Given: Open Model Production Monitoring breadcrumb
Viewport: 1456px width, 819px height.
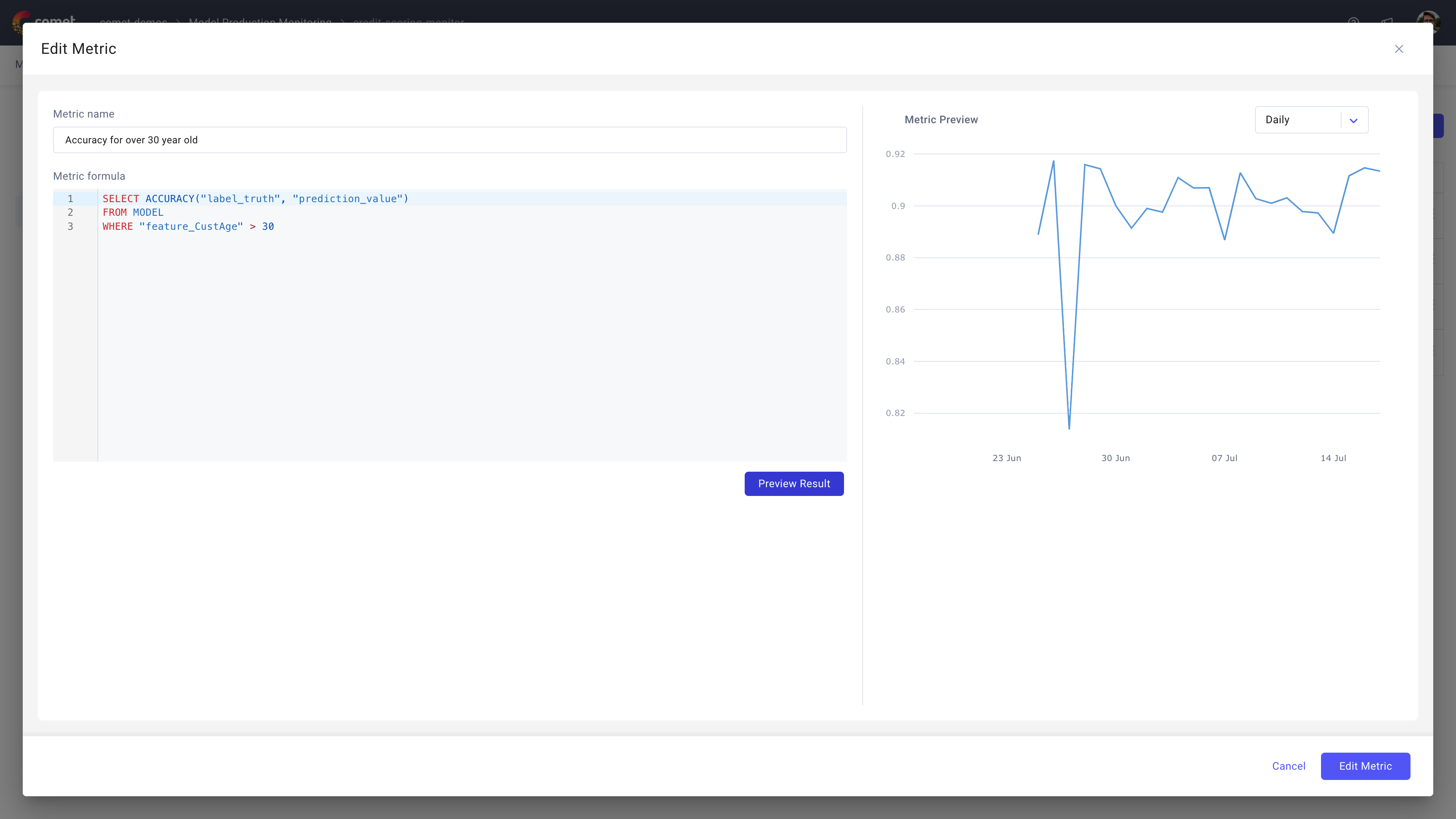Looking at the screenshot, I should click(259, 23).
